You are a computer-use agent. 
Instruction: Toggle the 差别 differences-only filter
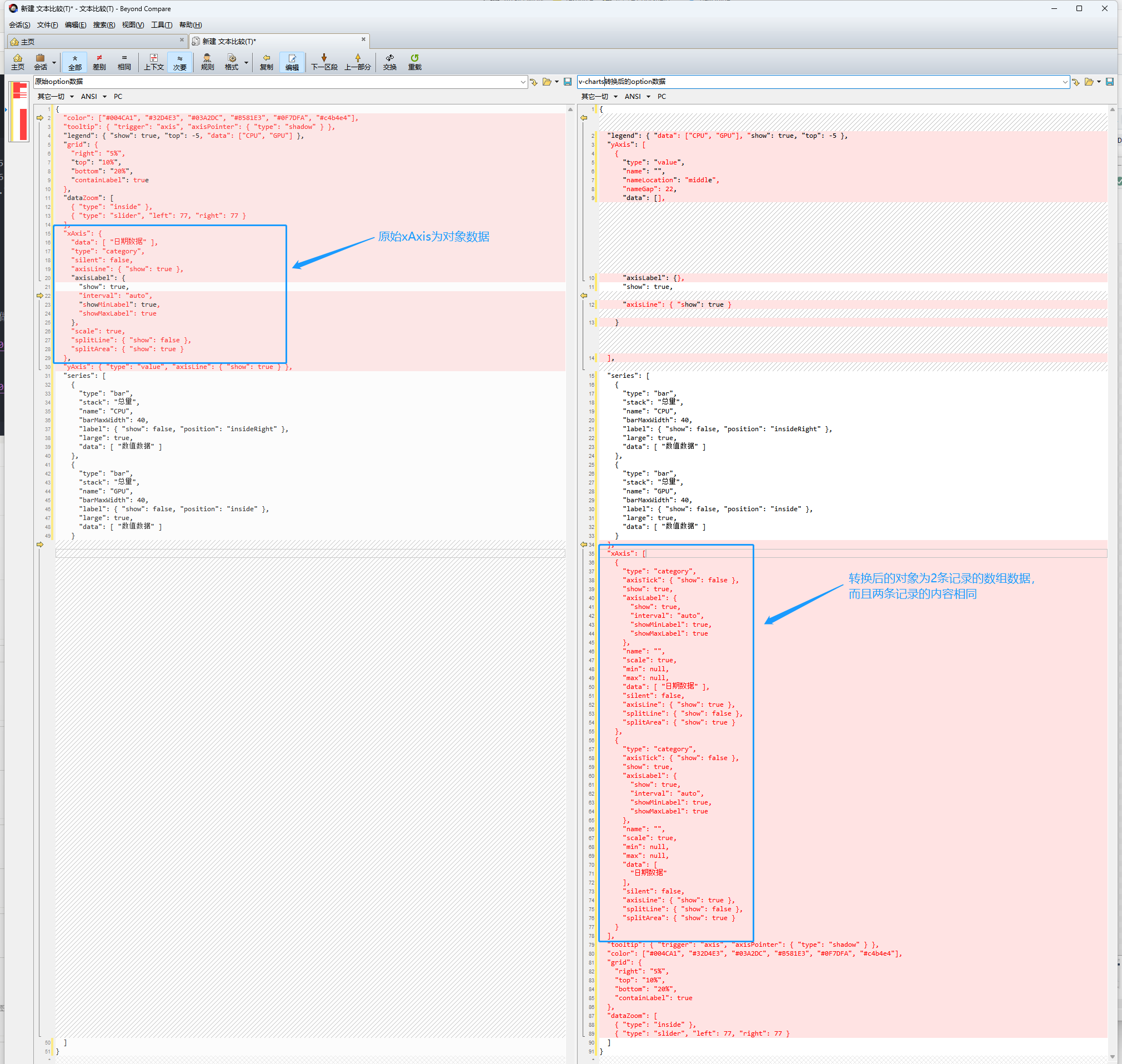click(99, 62)
